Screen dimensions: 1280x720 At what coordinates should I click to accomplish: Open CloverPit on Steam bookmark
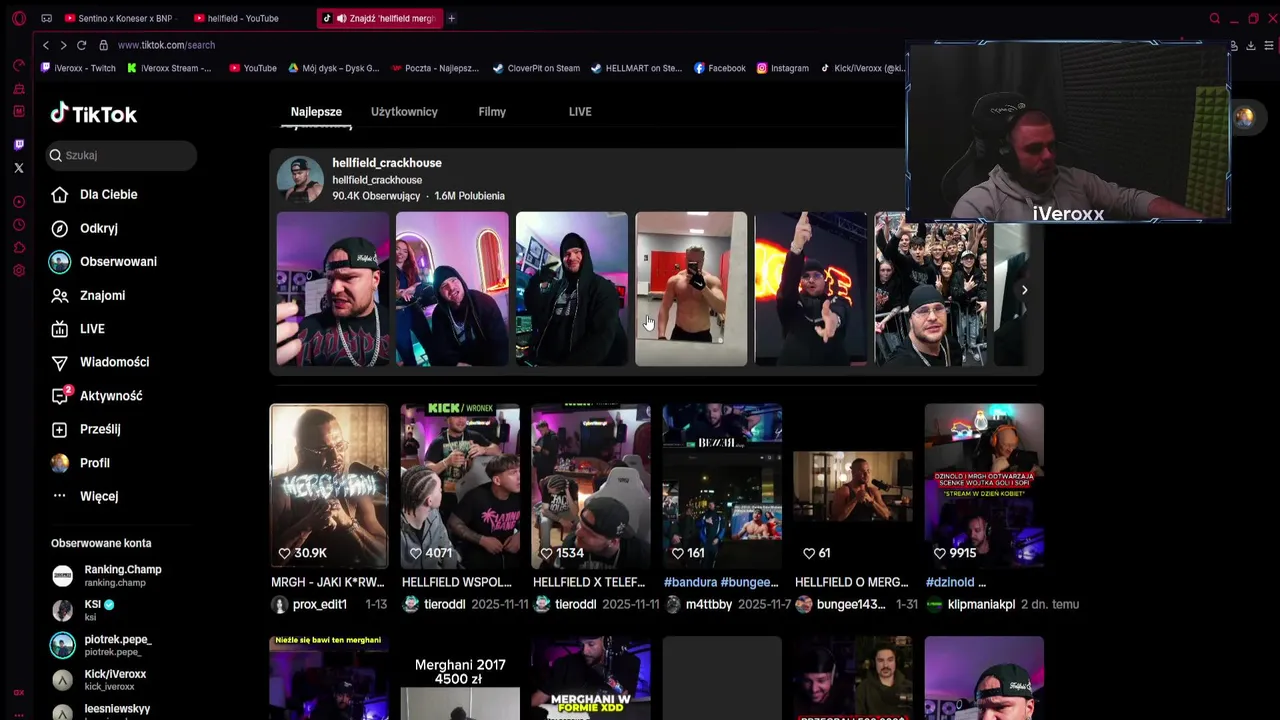pyautogui.click(x=536, y=68)
